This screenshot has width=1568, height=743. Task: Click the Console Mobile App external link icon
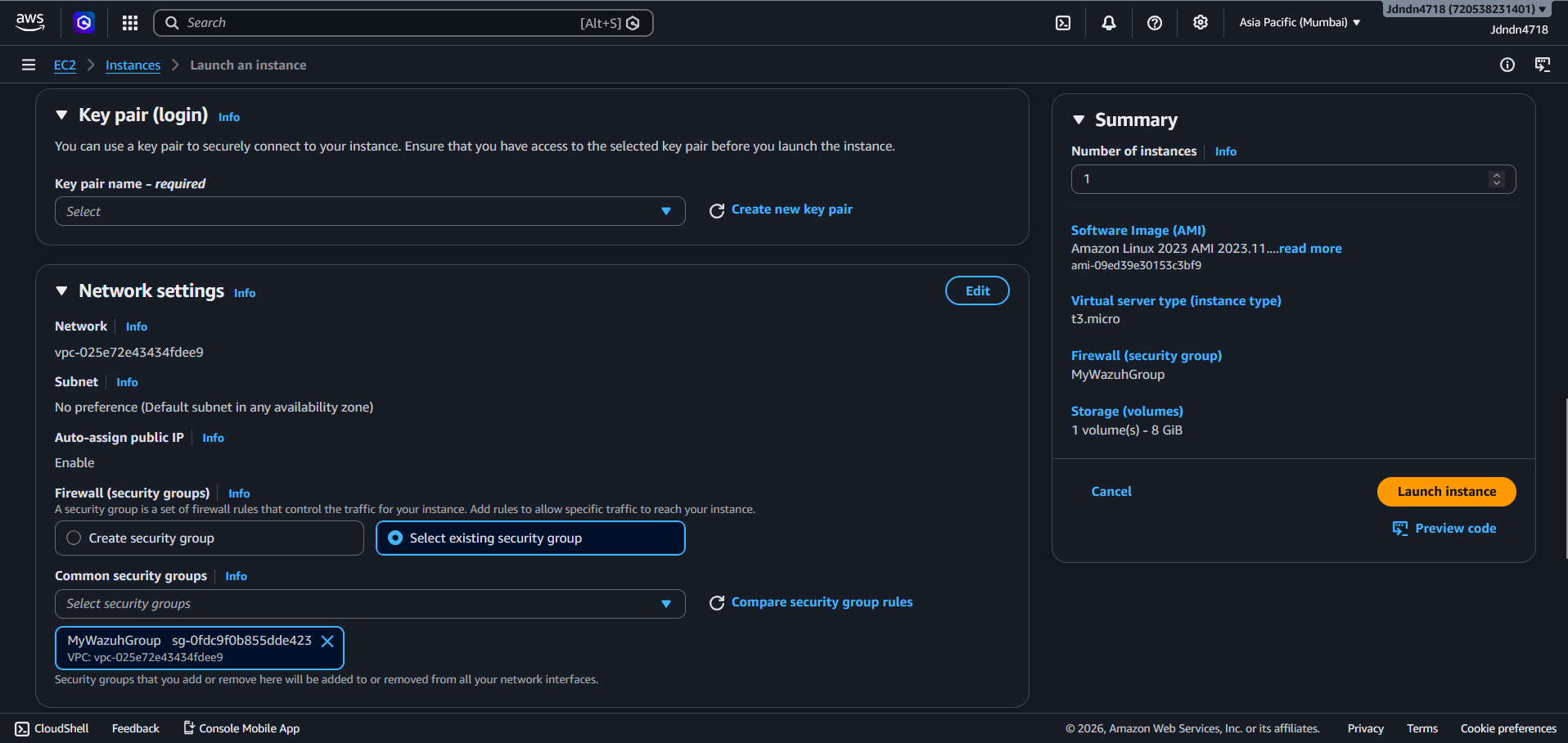(189, 727)
